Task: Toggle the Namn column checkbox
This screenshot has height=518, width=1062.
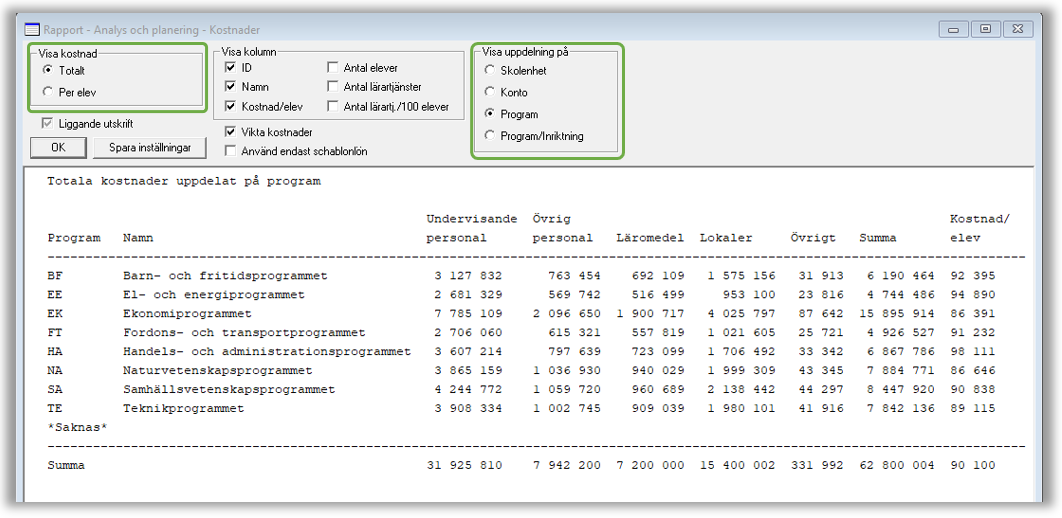Action: coord(230,87)
